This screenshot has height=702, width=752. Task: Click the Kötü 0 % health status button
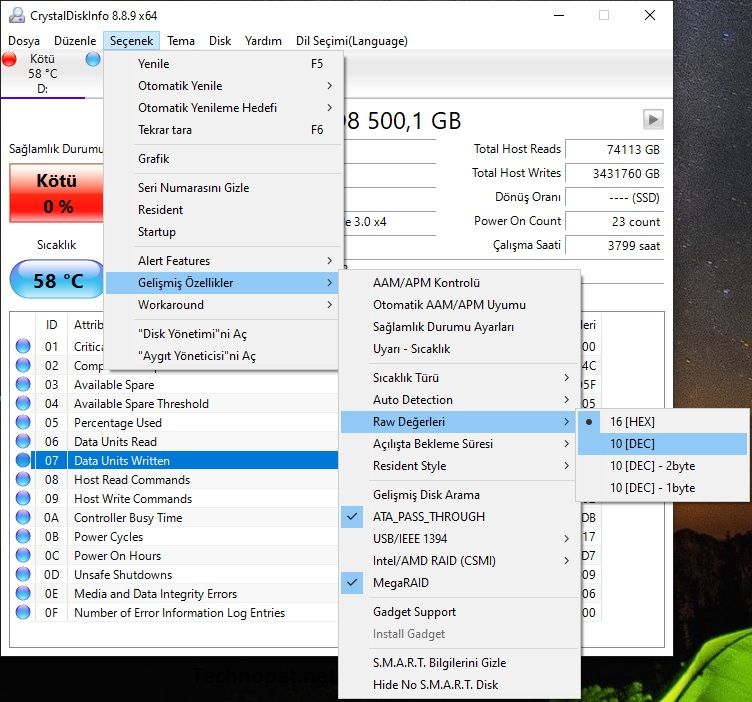click(57, 193)
